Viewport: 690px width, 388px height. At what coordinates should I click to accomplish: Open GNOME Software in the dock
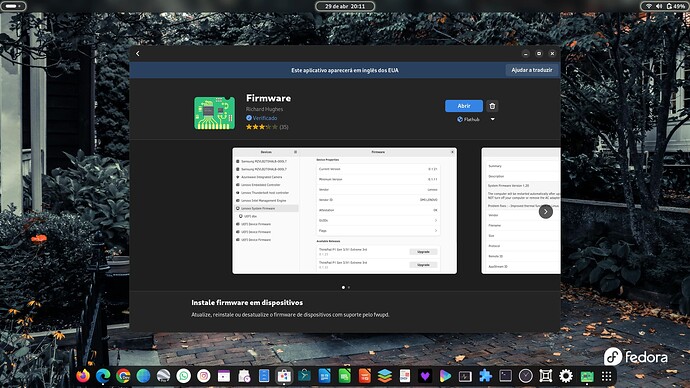click(284, 376)
